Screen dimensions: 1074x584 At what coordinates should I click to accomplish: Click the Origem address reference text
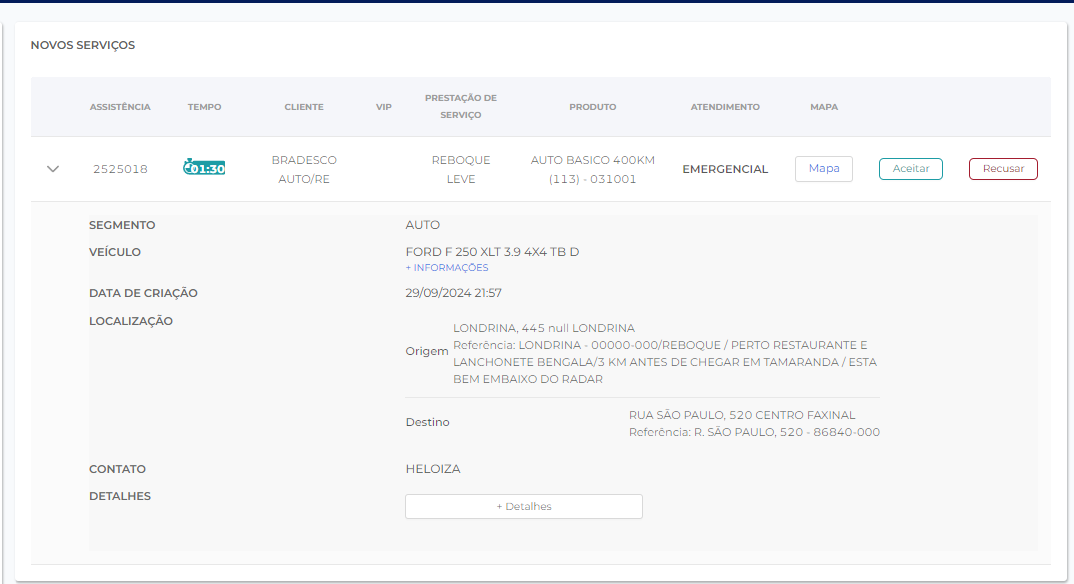(x=664, y=362)
